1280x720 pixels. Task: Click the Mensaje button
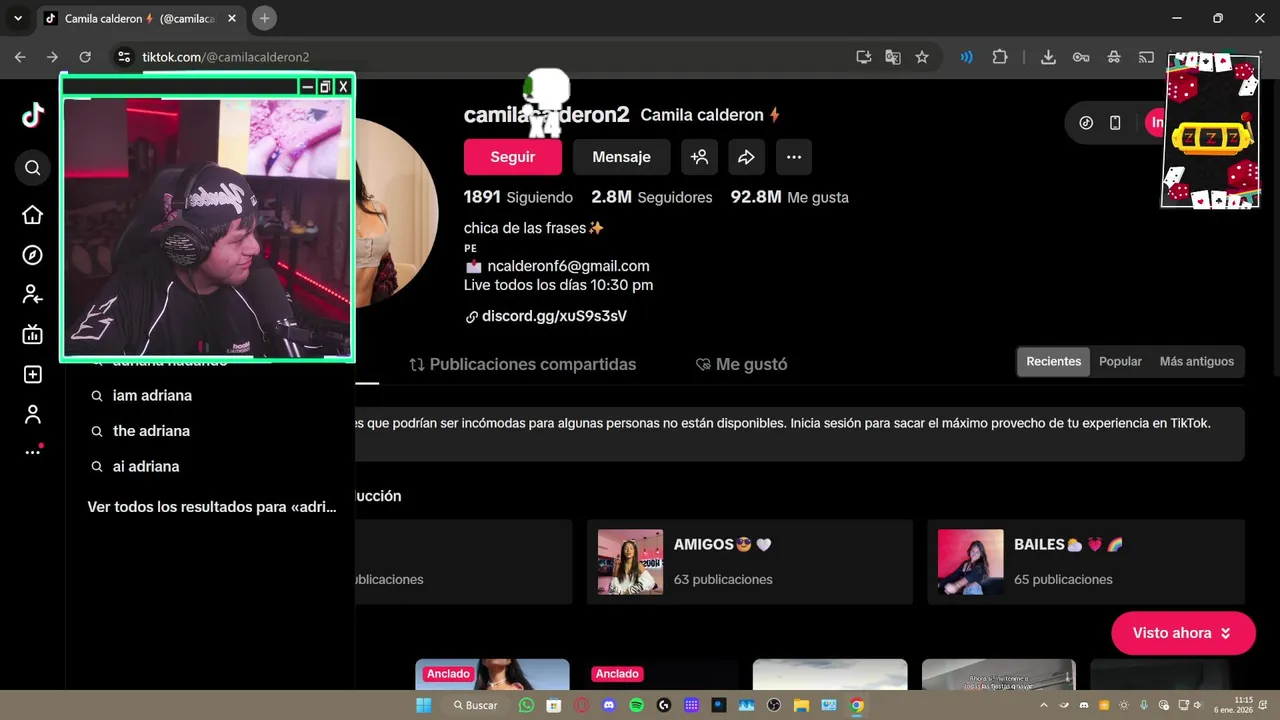[x=621, y=157]
